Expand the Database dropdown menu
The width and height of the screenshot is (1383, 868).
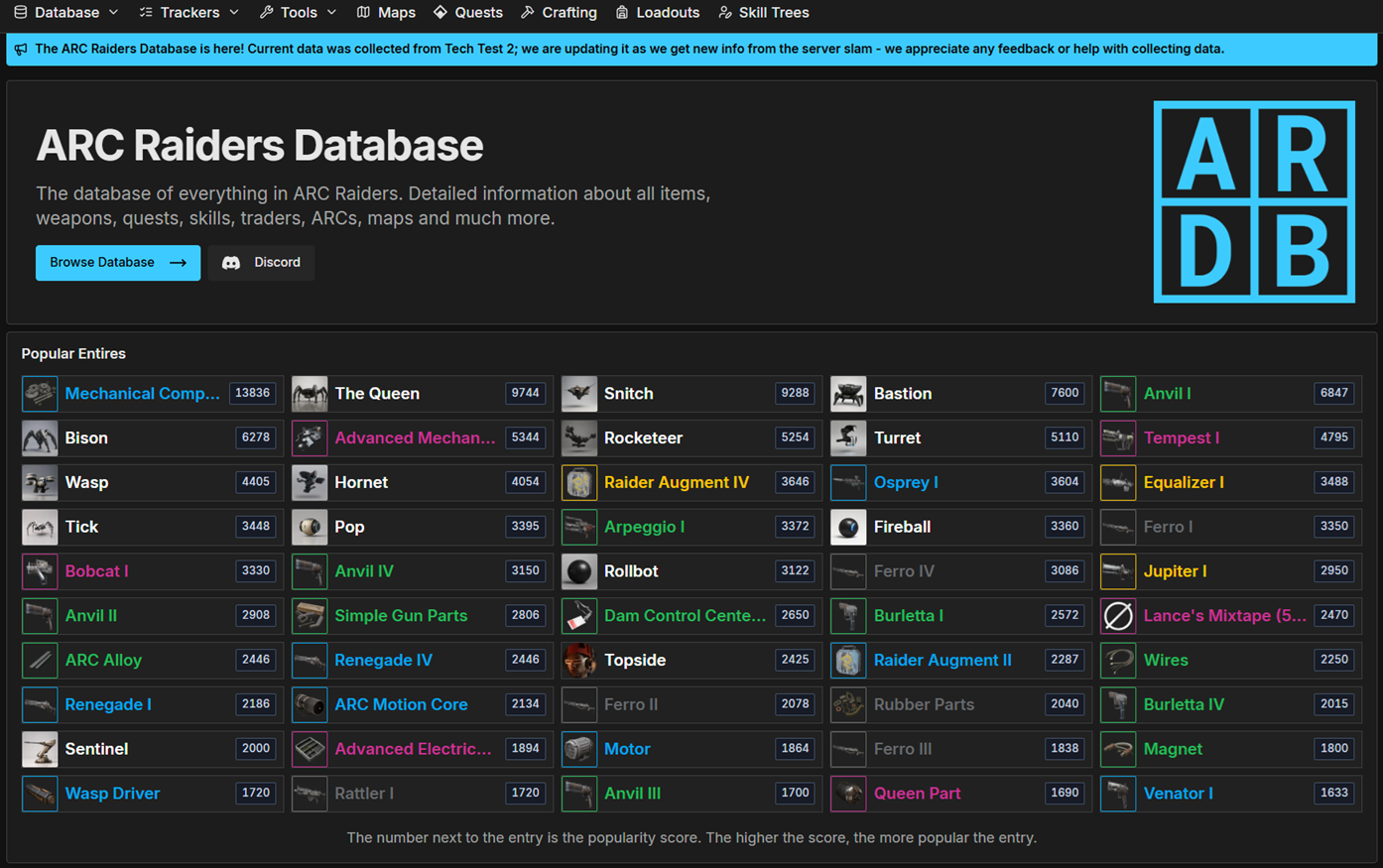(66, 13)
